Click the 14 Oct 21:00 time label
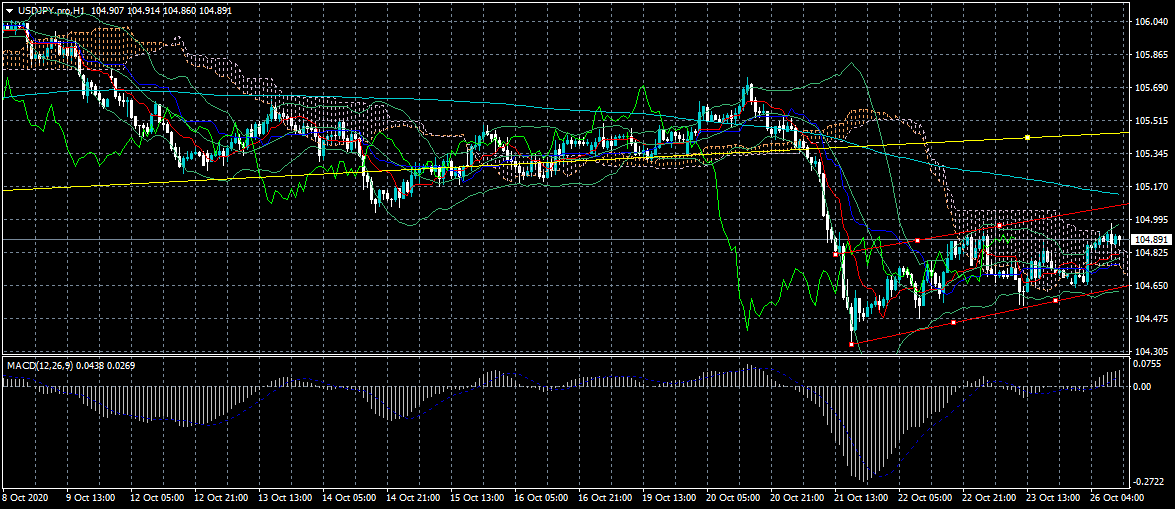 point(414,498)
